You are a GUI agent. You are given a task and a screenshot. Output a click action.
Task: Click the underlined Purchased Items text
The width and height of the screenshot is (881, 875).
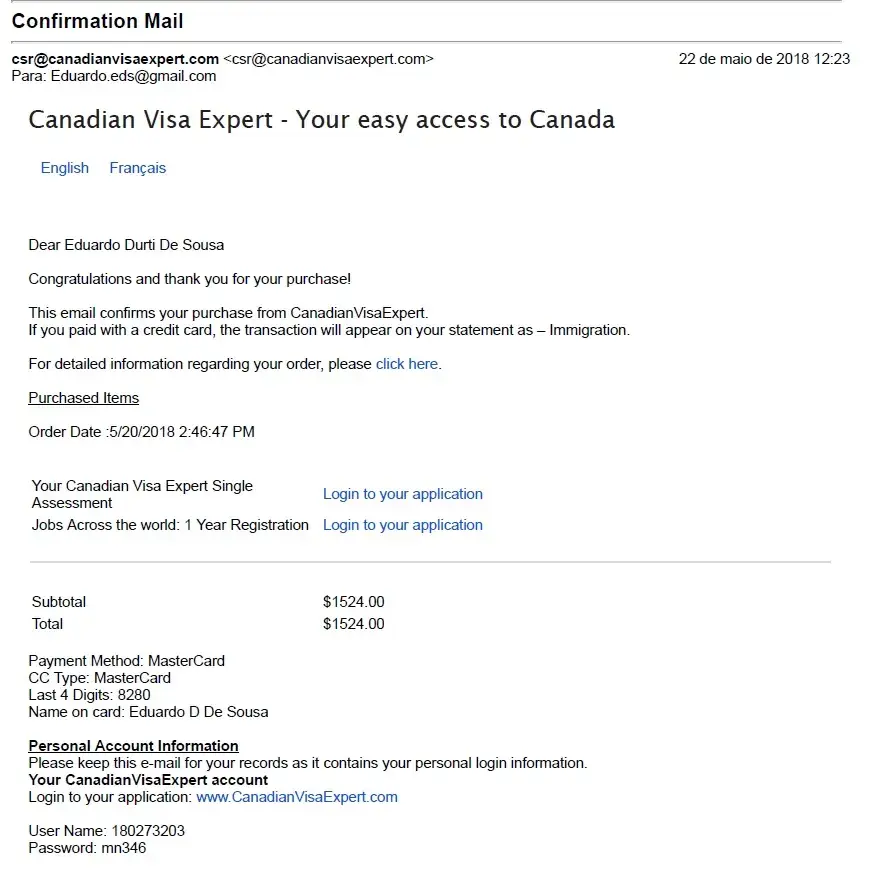coord(84,398)
